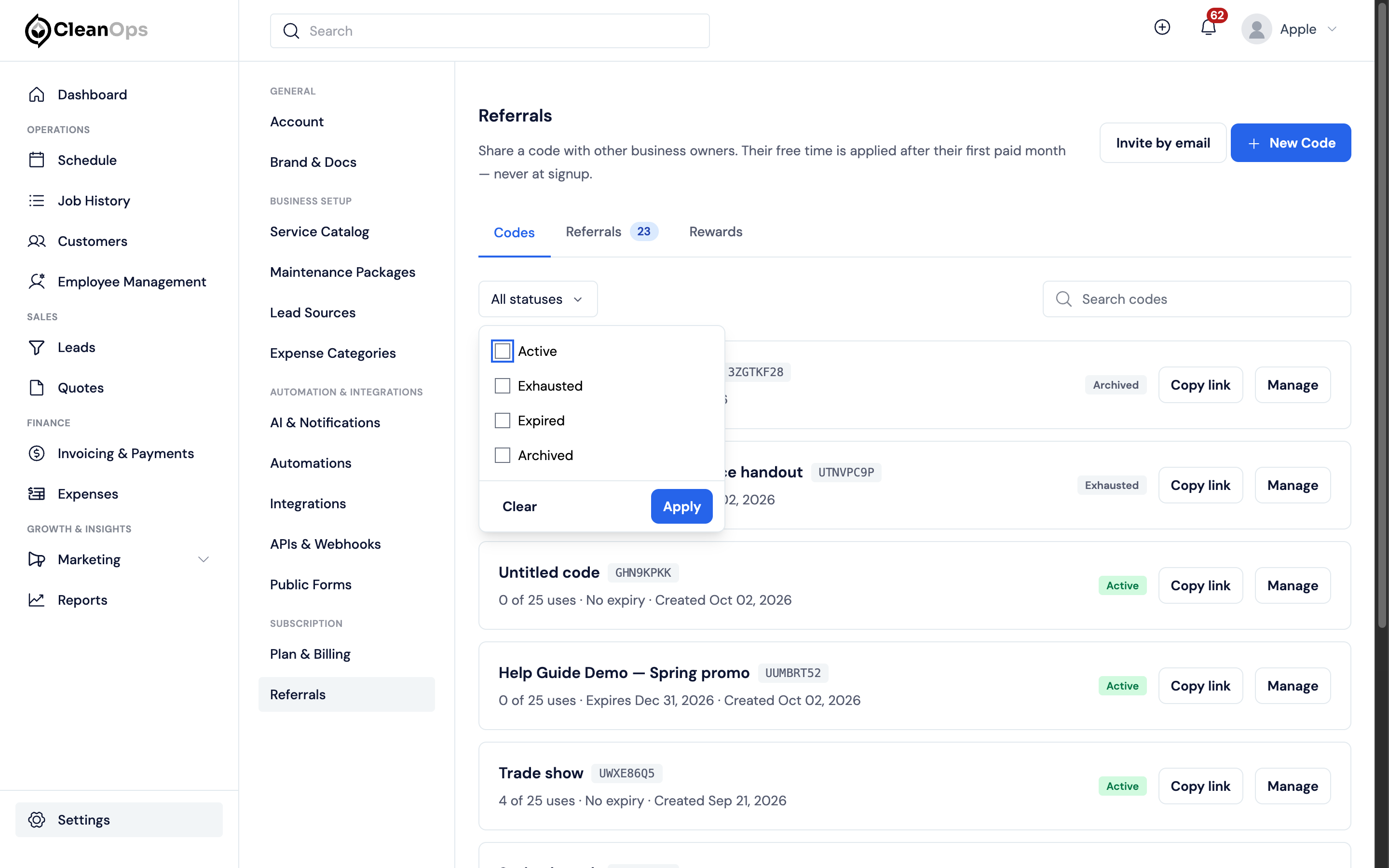Check the Active status checkbox
This screenshot has height=868, width=1389.
coord(502,352)
